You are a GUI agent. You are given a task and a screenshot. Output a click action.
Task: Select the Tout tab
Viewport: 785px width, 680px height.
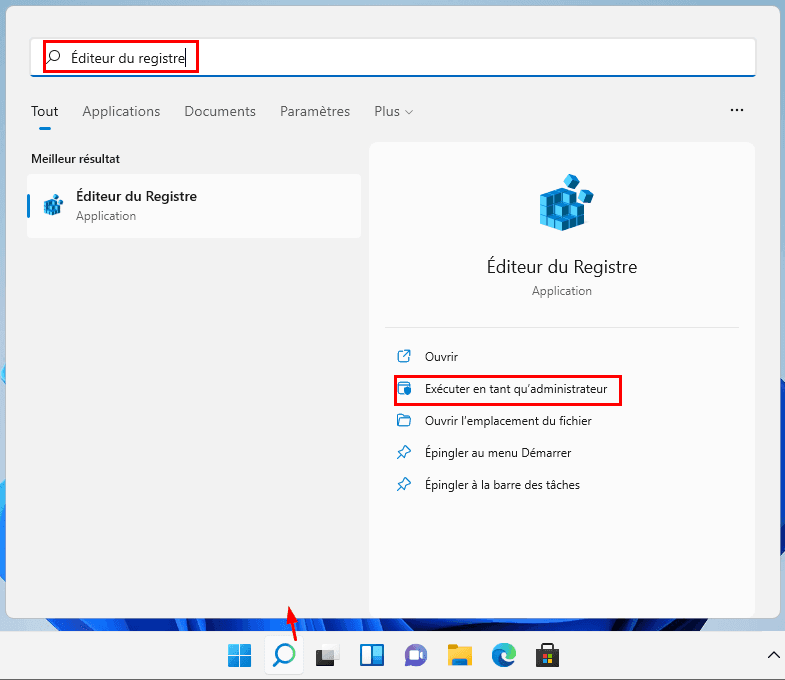tap(45, 111)
